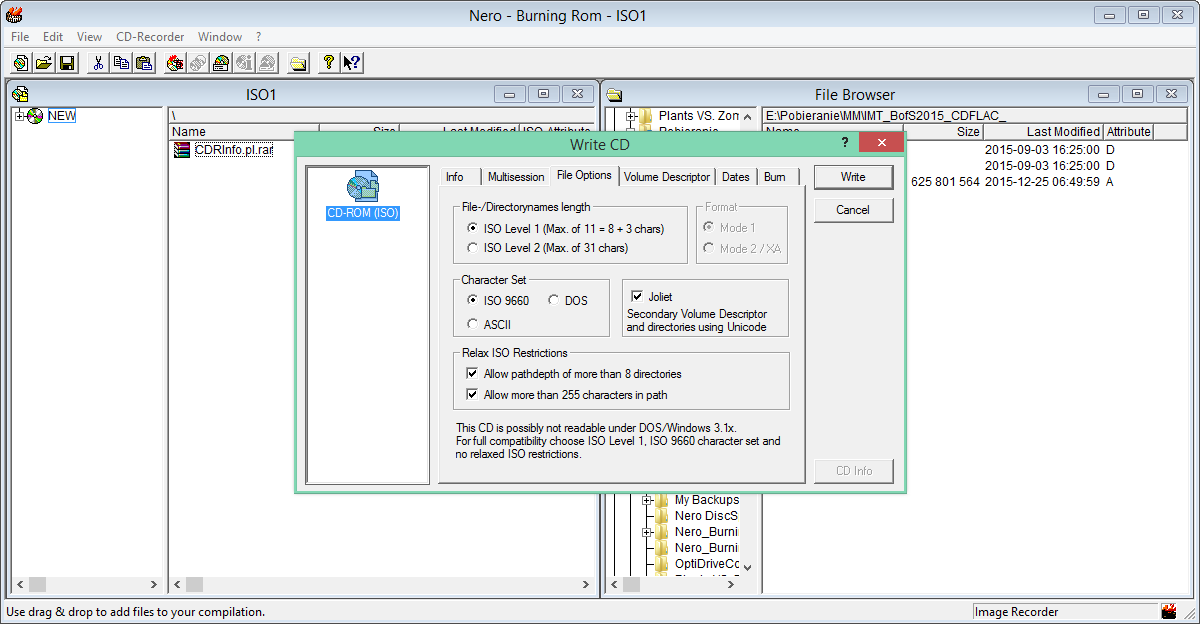Open the Edit menu
Viewport: 1200px width, 624px height.
(53, 37)
